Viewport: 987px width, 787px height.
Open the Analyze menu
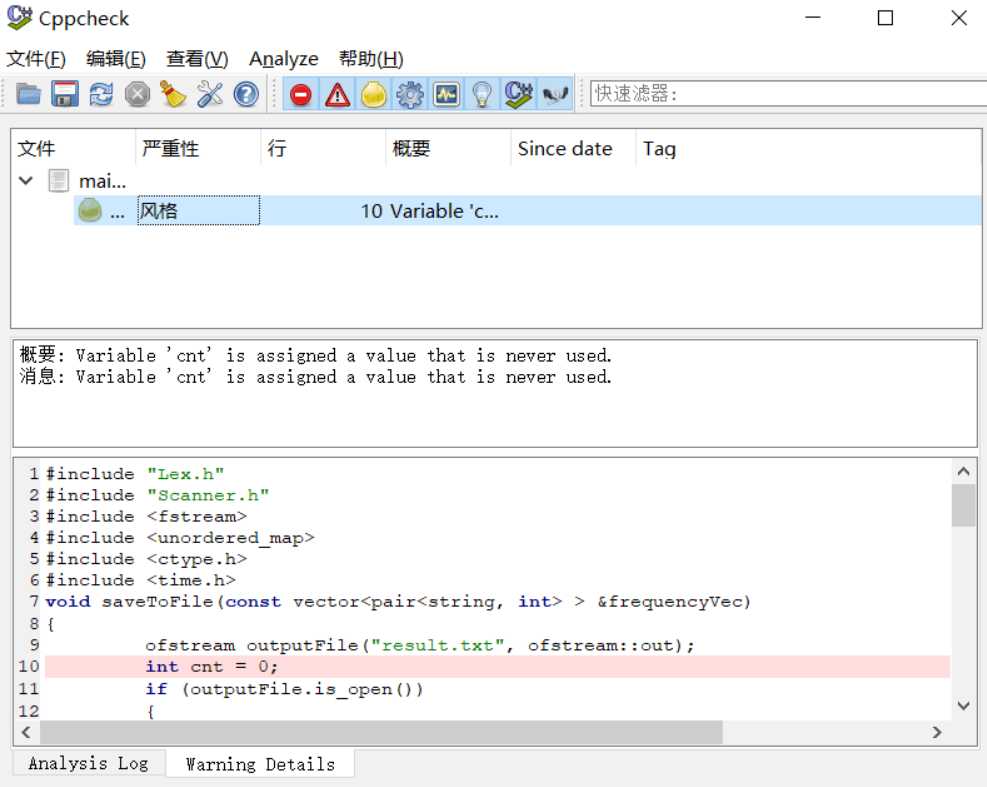[x=283, y=59]
